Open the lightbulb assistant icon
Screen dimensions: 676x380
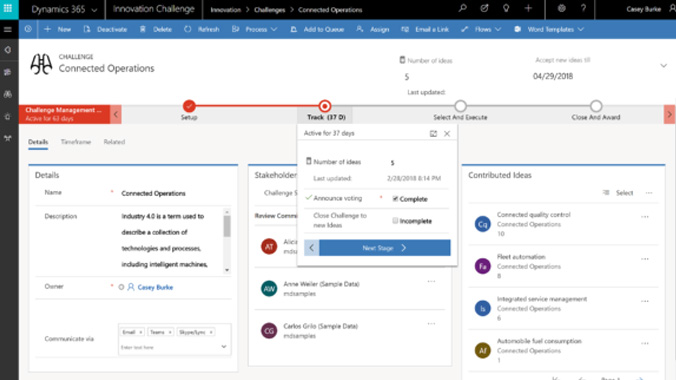(x=506, y=8)
